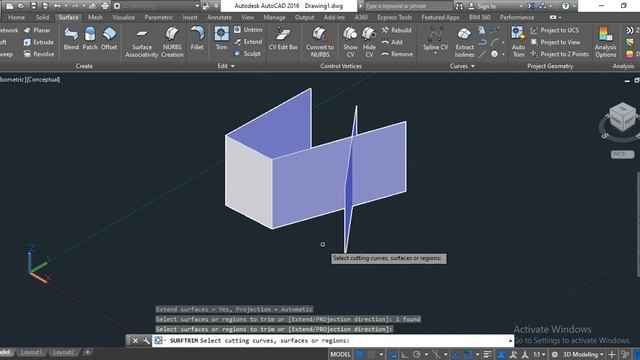The image size is (640, 360).
Task: Select the Blend surface tool
Action: pyautogui.click(x=71, y=38)
